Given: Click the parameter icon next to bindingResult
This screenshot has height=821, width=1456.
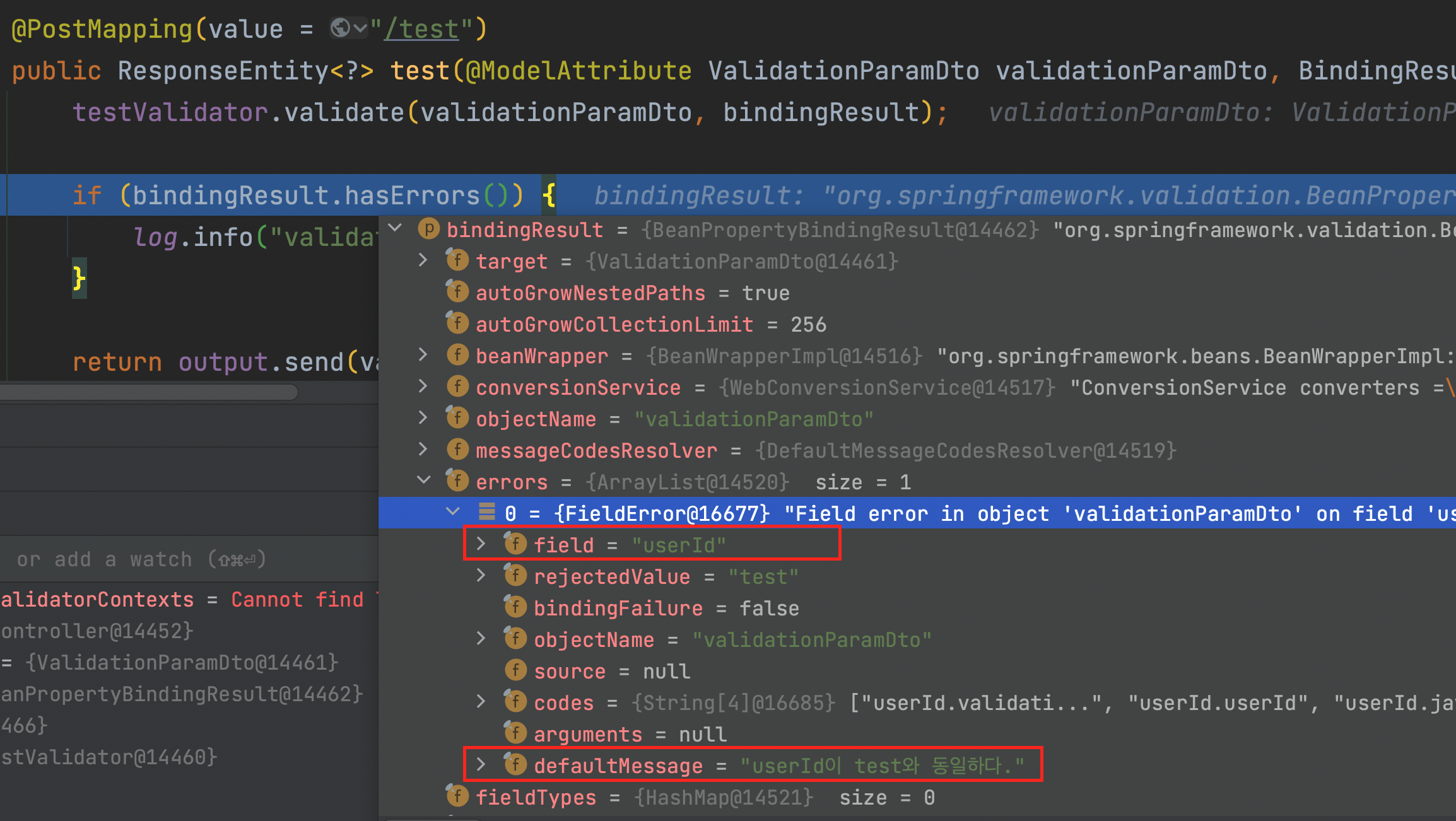Looking at the screenshot, I should point(429,229).
